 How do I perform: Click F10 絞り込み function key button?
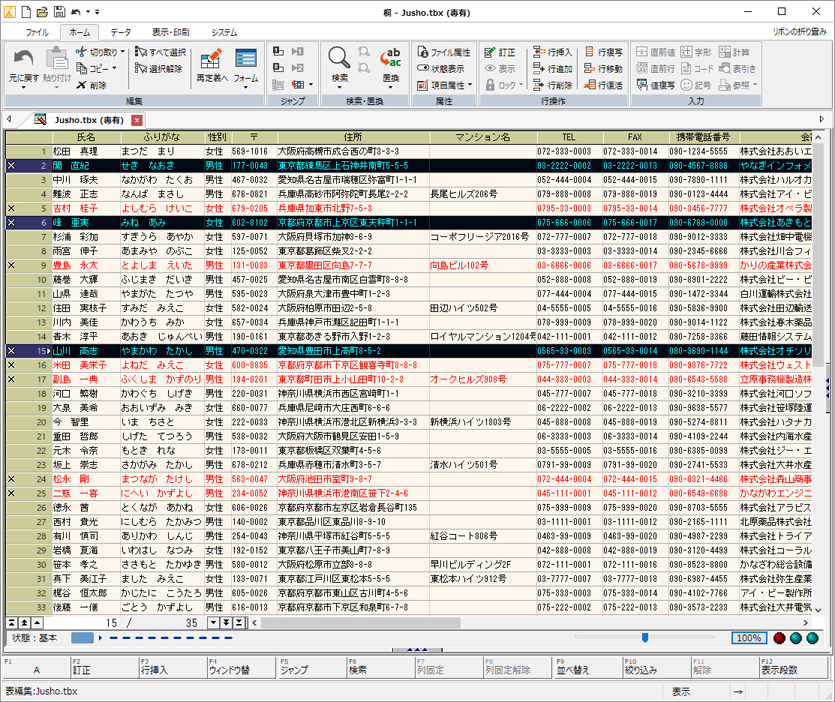pyautogui.click(x=656, y=667)
